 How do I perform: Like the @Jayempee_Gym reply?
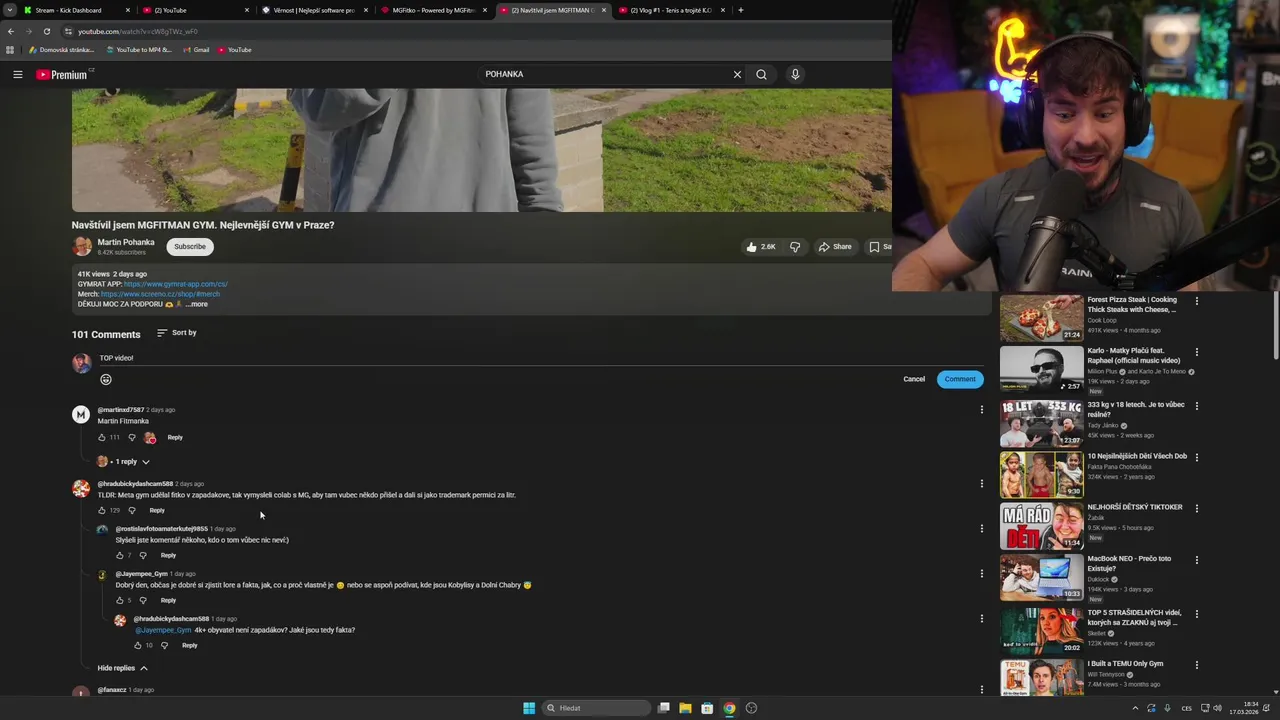click(x=120, y=600)
